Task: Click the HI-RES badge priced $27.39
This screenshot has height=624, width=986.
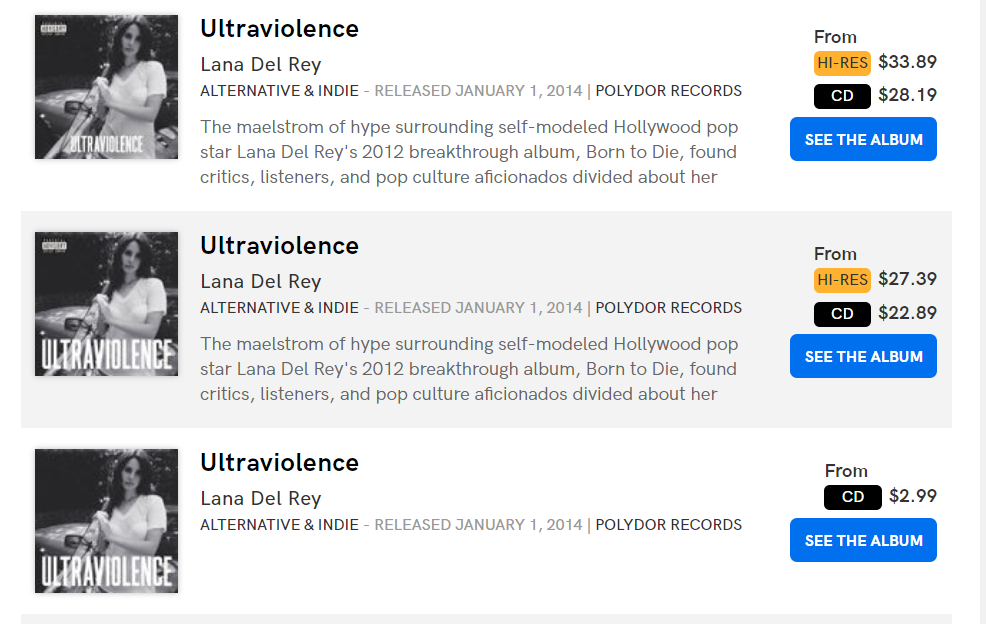Action: [842, 280]
